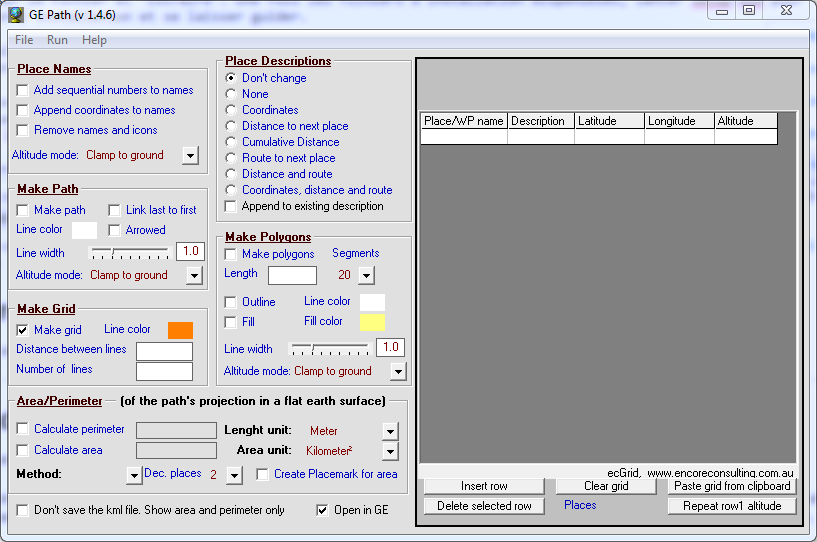Enable the Make path checkbox
Viewport: 817px width, 542px height.
22,210
